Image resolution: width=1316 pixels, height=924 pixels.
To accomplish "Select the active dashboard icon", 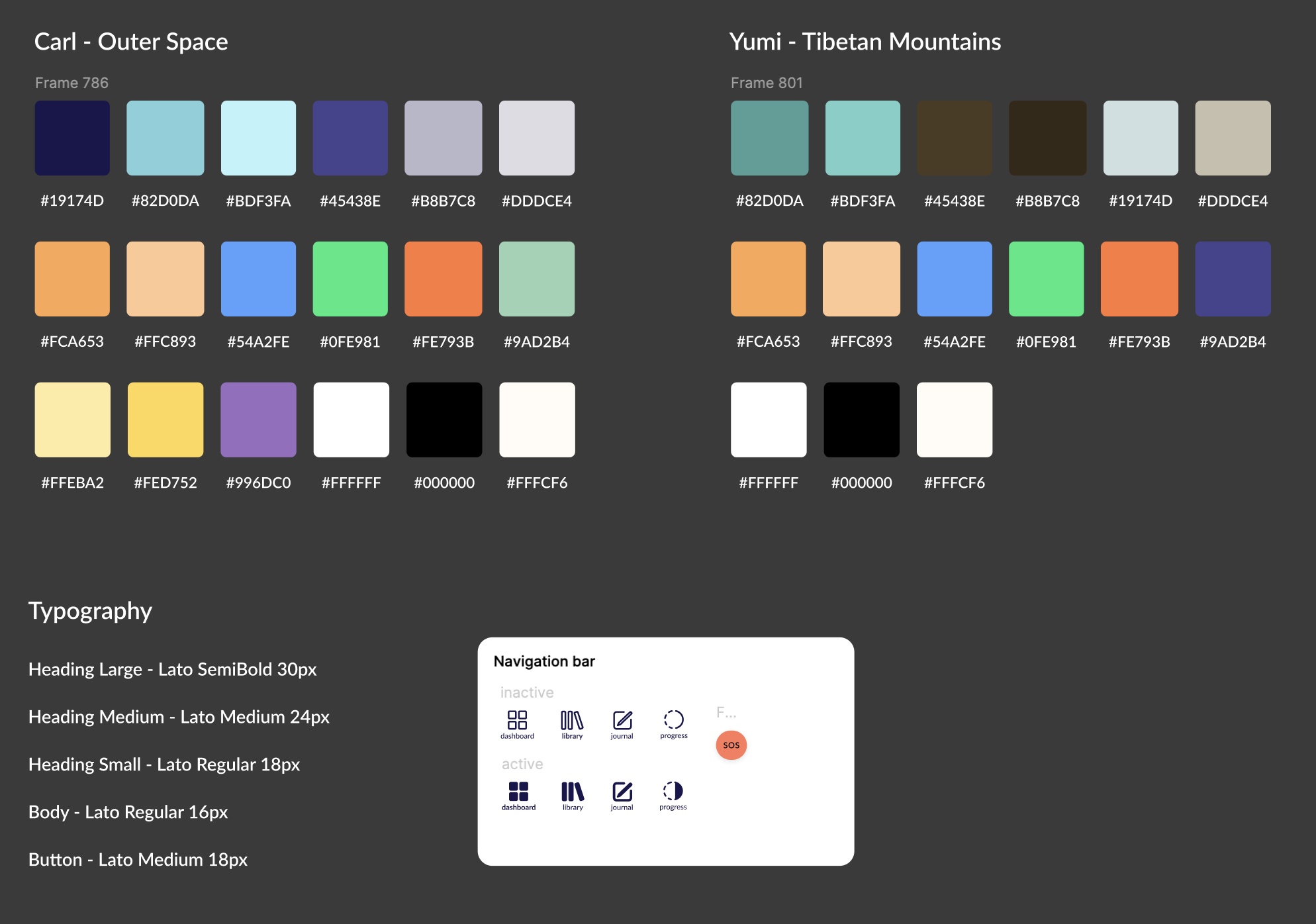I will [518, 791].
